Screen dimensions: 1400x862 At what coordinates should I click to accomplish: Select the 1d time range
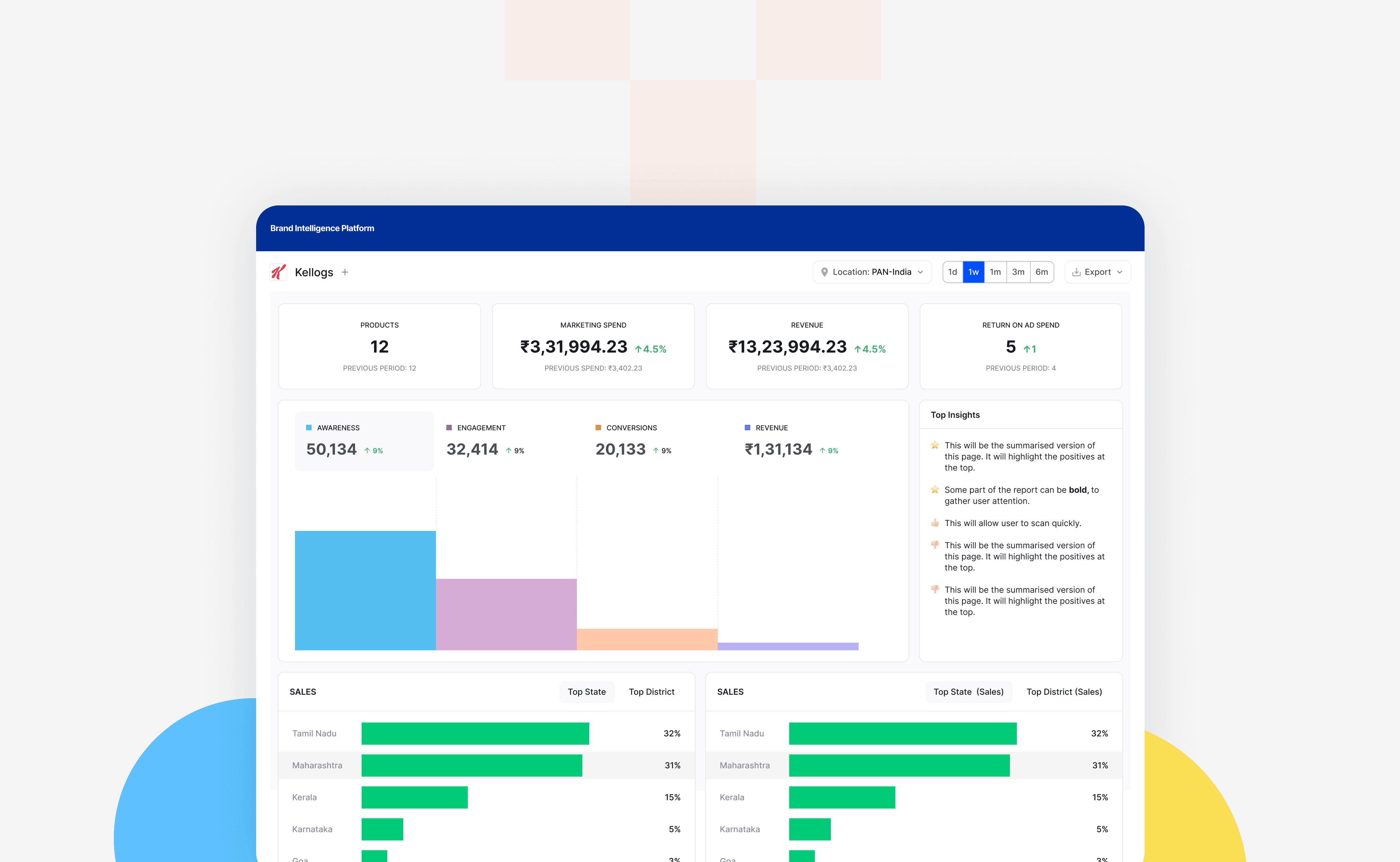click(x=953, y=272)
